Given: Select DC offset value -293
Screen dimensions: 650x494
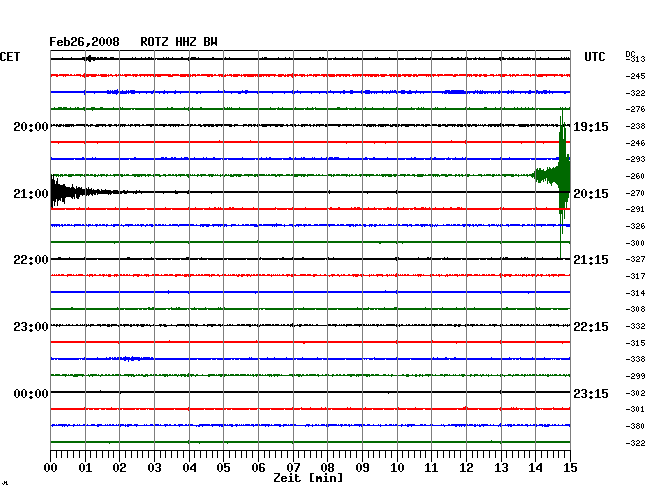Looking at the screenshot, I should pos(635,159).
